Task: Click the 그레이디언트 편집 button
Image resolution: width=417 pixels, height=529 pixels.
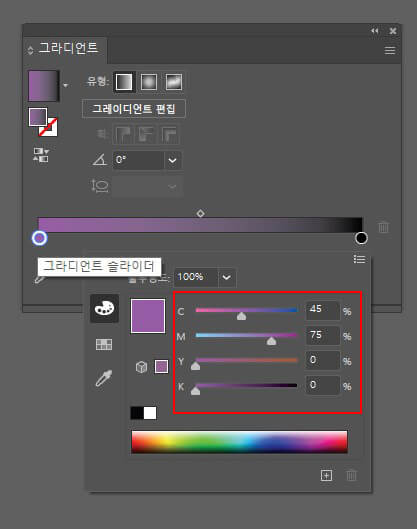Action: coord(134,109)
